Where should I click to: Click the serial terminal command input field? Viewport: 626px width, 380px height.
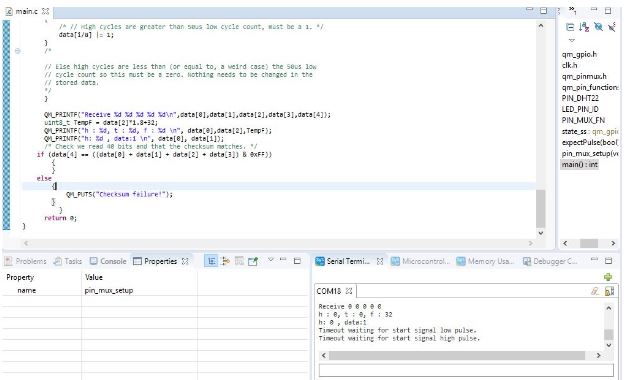pos(466,370)
